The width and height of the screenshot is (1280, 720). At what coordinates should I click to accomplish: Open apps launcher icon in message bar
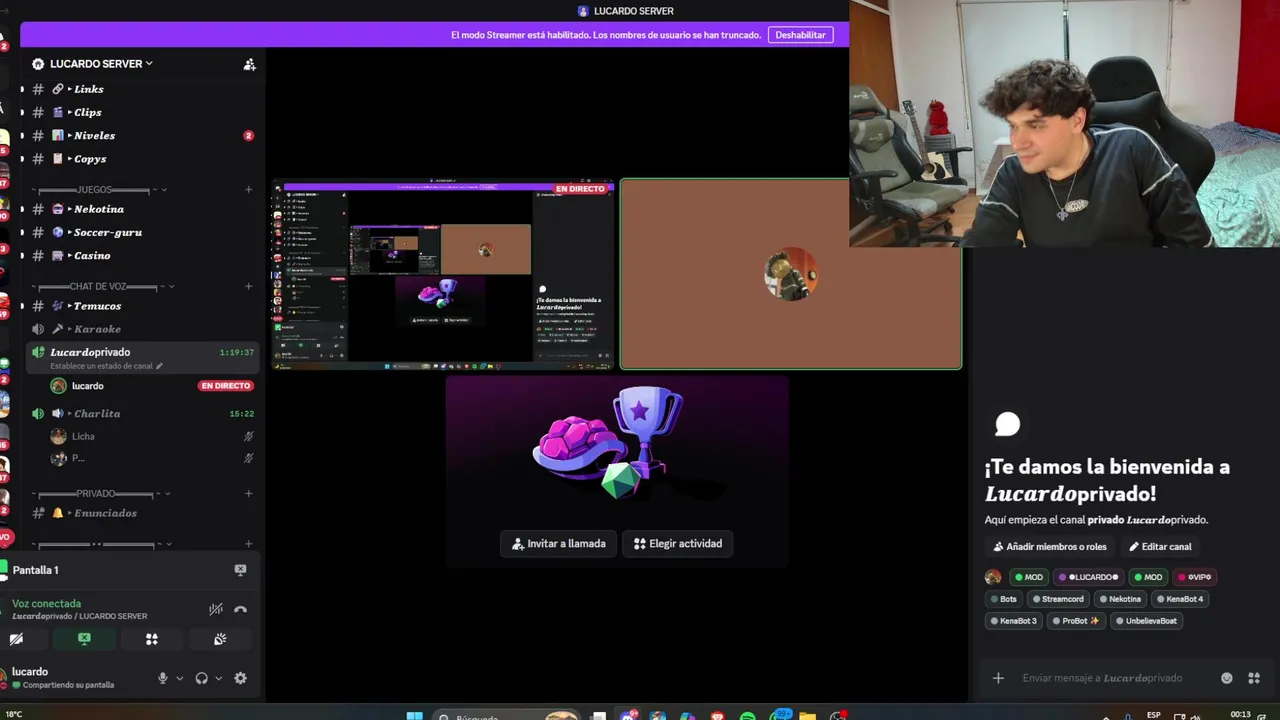coord(1254,678)
